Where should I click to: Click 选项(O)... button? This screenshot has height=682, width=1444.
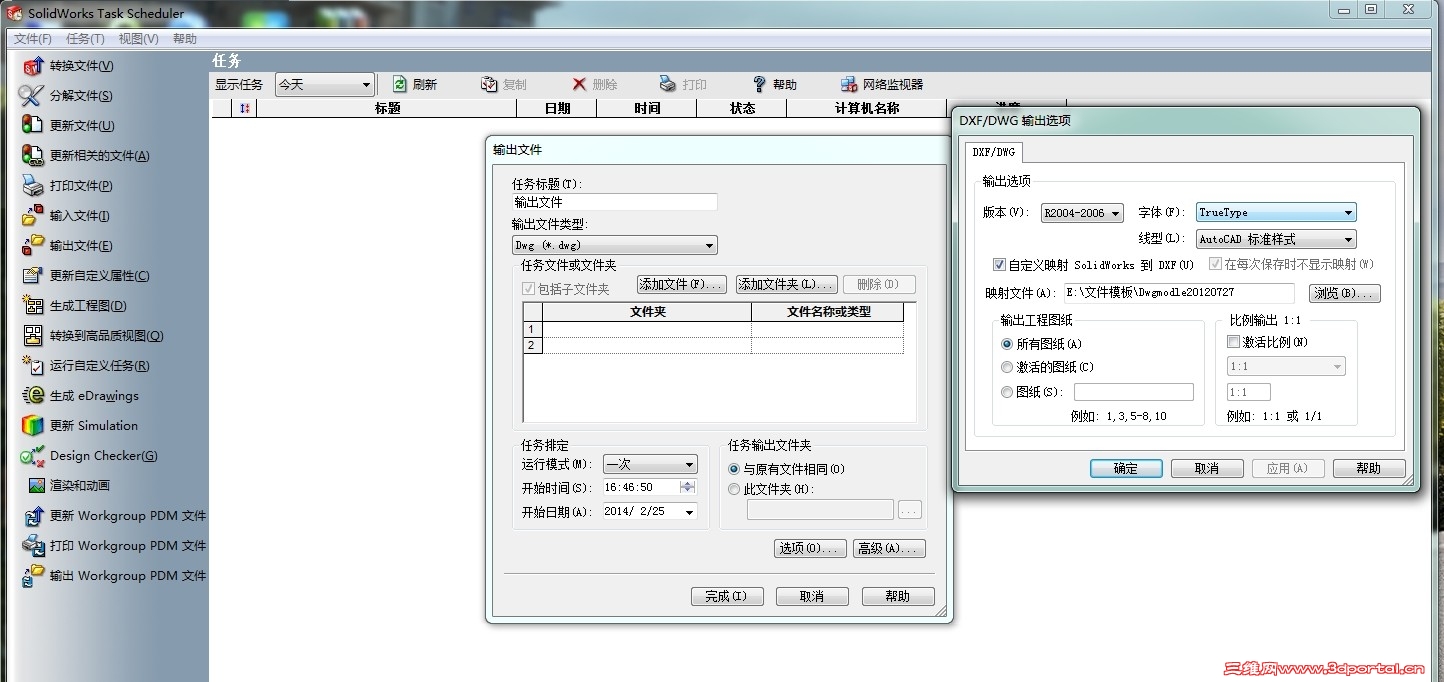(810, 549)
